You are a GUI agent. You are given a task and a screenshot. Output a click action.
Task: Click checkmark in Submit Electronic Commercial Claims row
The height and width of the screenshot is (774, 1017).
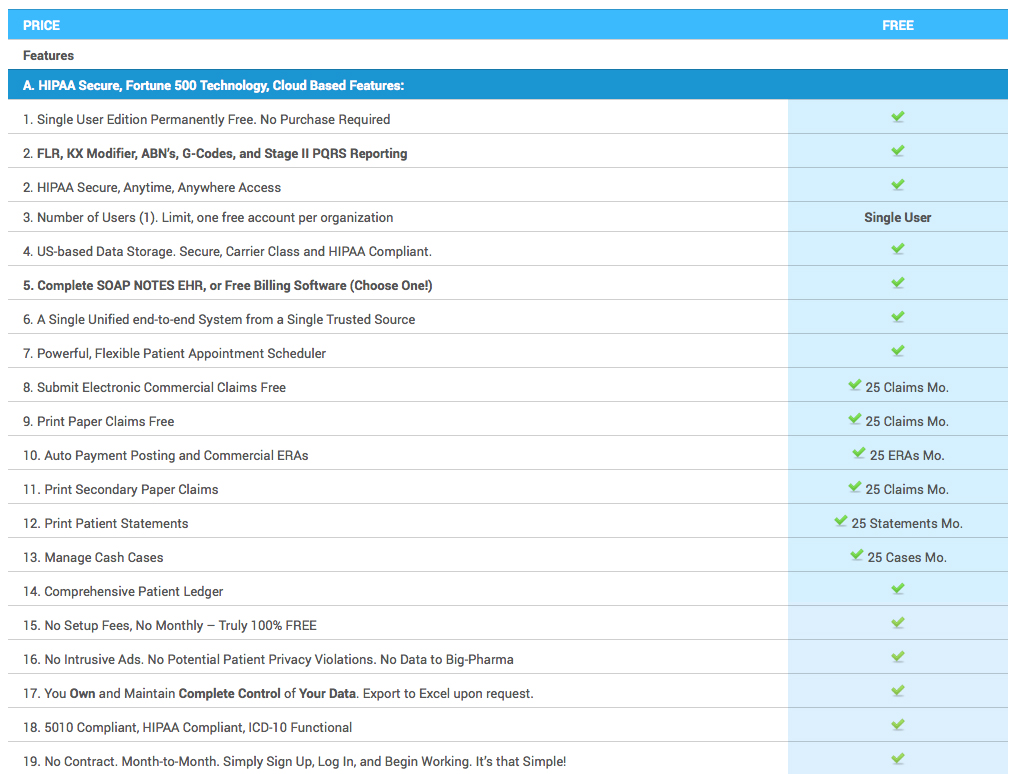click(x=855, y=385)
